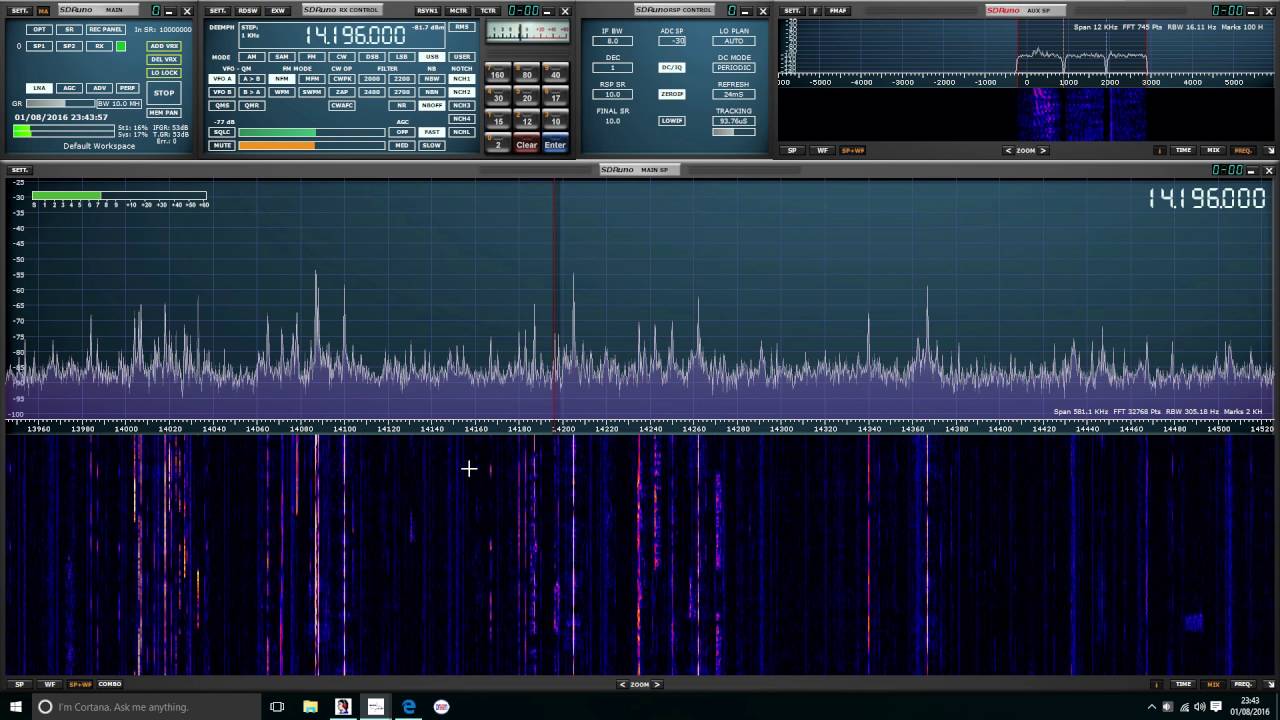Click the Clear keypad button

coord(527,144)
